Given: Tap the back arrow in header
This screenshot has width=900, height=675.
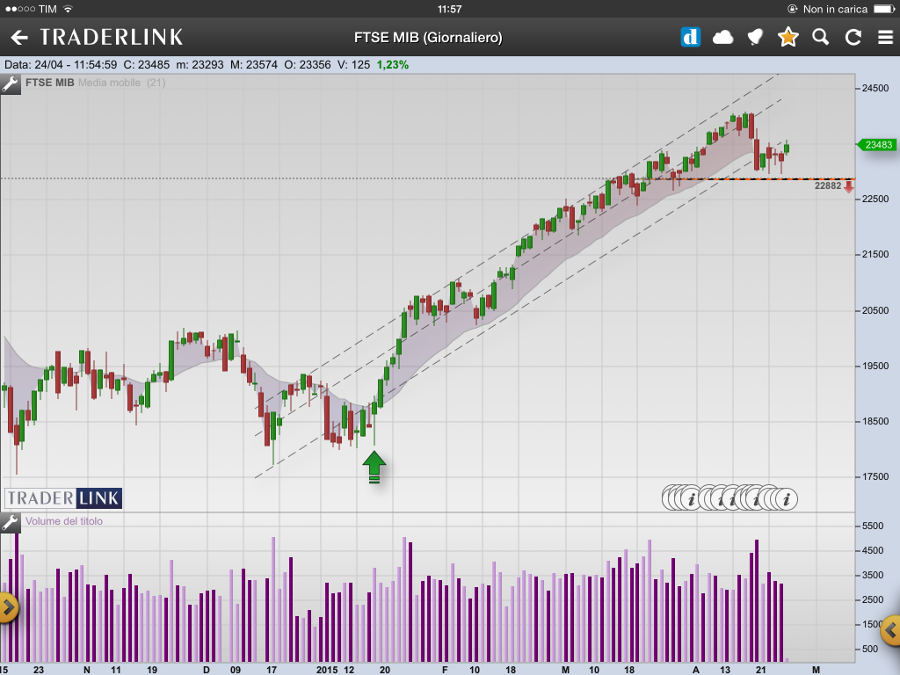Looking at the screenshot, I should (x=19, y=38).
